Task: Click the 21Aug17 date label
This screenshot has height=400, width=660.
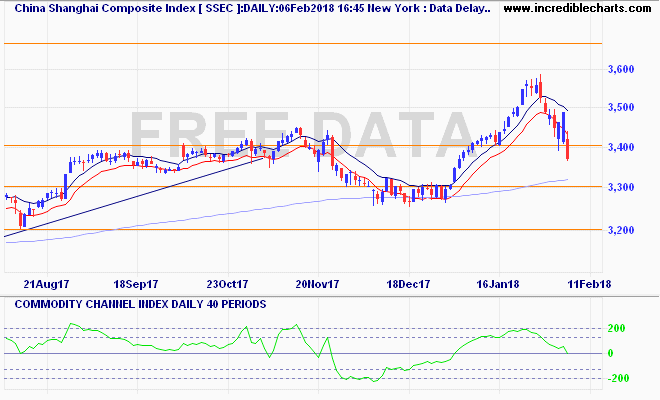Action: click(46, 284)
